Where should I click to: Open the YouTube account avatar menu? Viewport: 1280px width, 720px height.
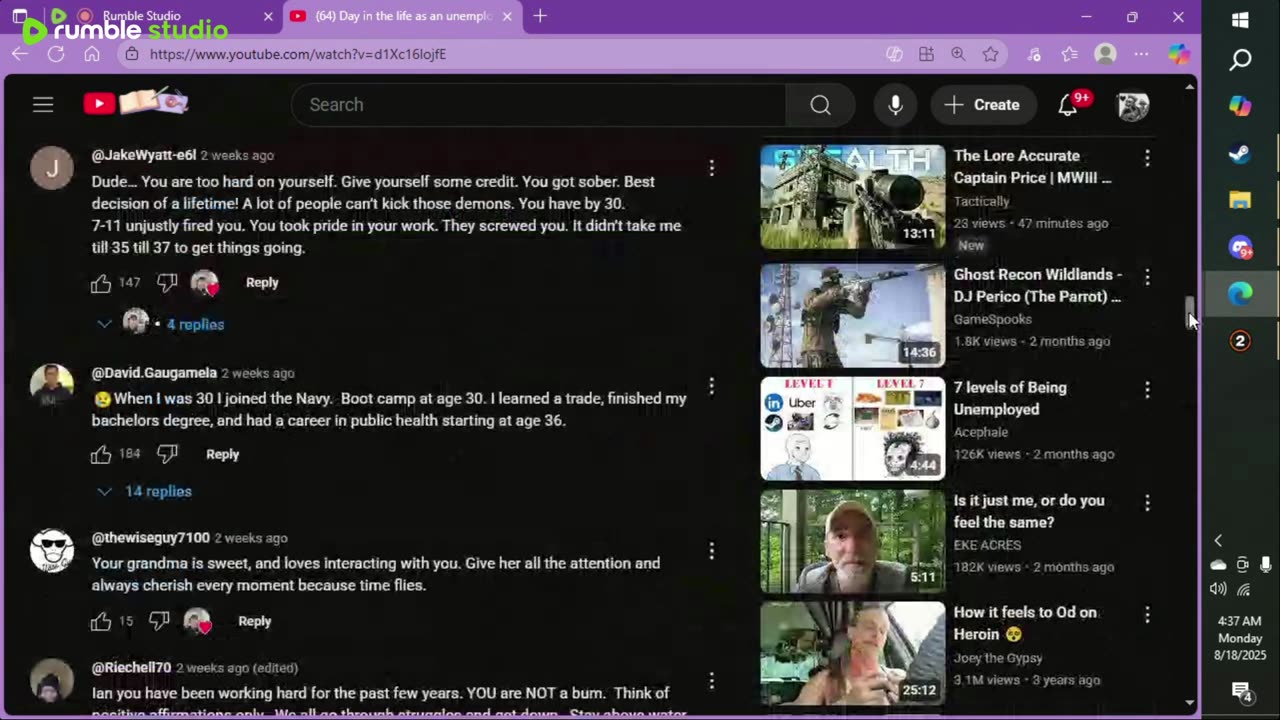tap(1132, 105)
